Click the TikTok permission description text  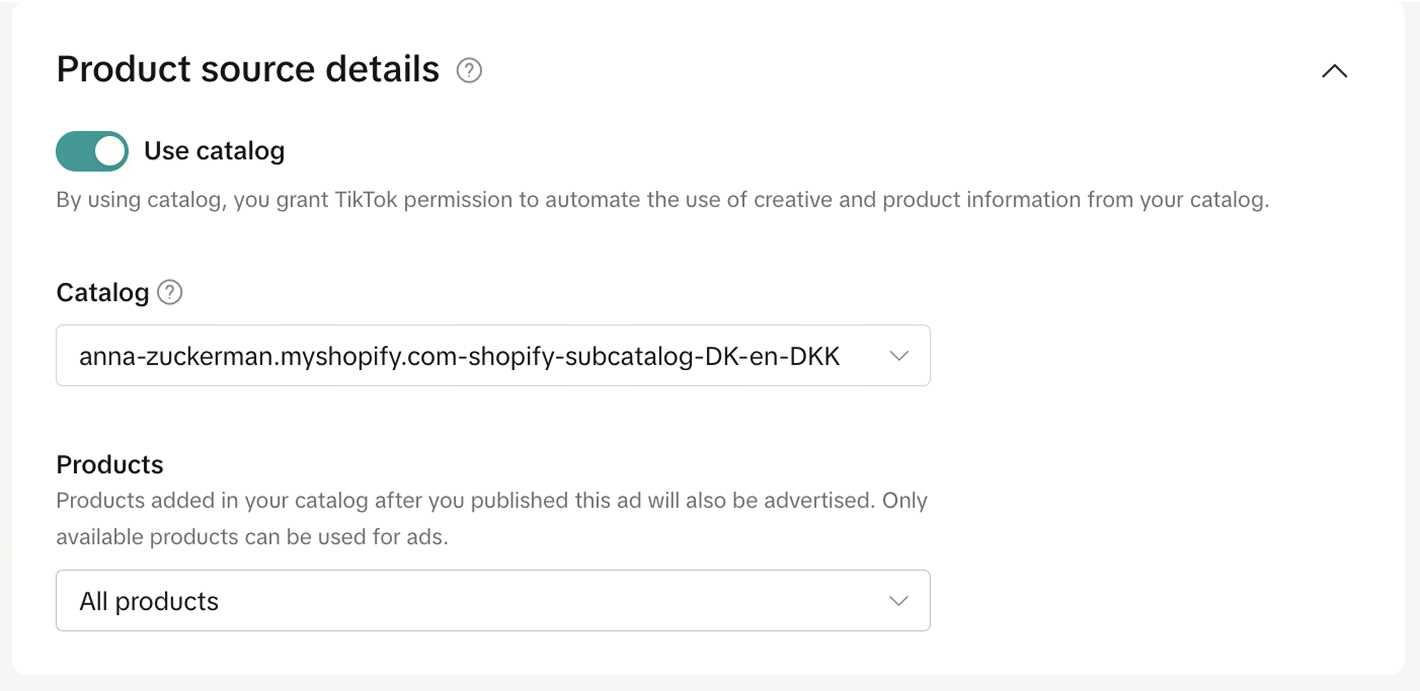coord(662,200)
